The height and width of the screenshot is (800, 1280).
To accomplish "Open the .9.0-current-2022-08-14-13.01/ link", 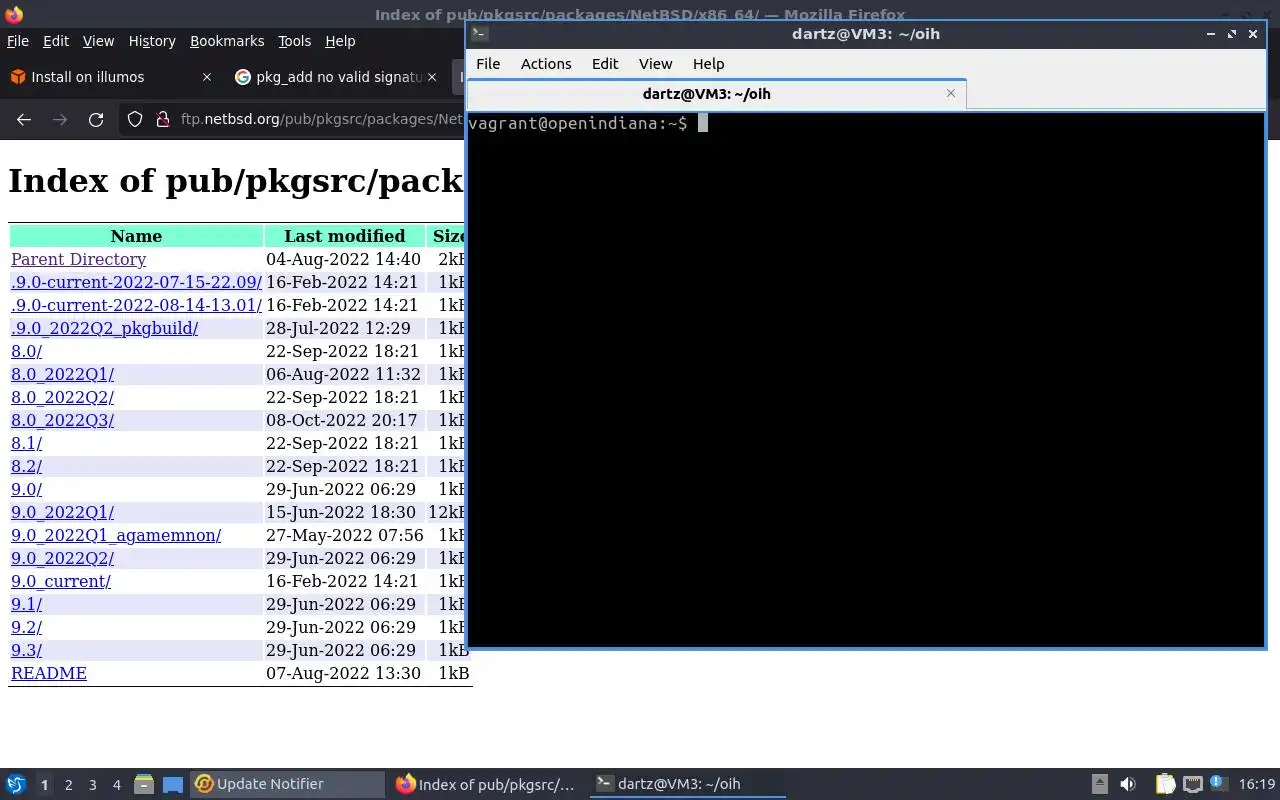I will (136, 305).
